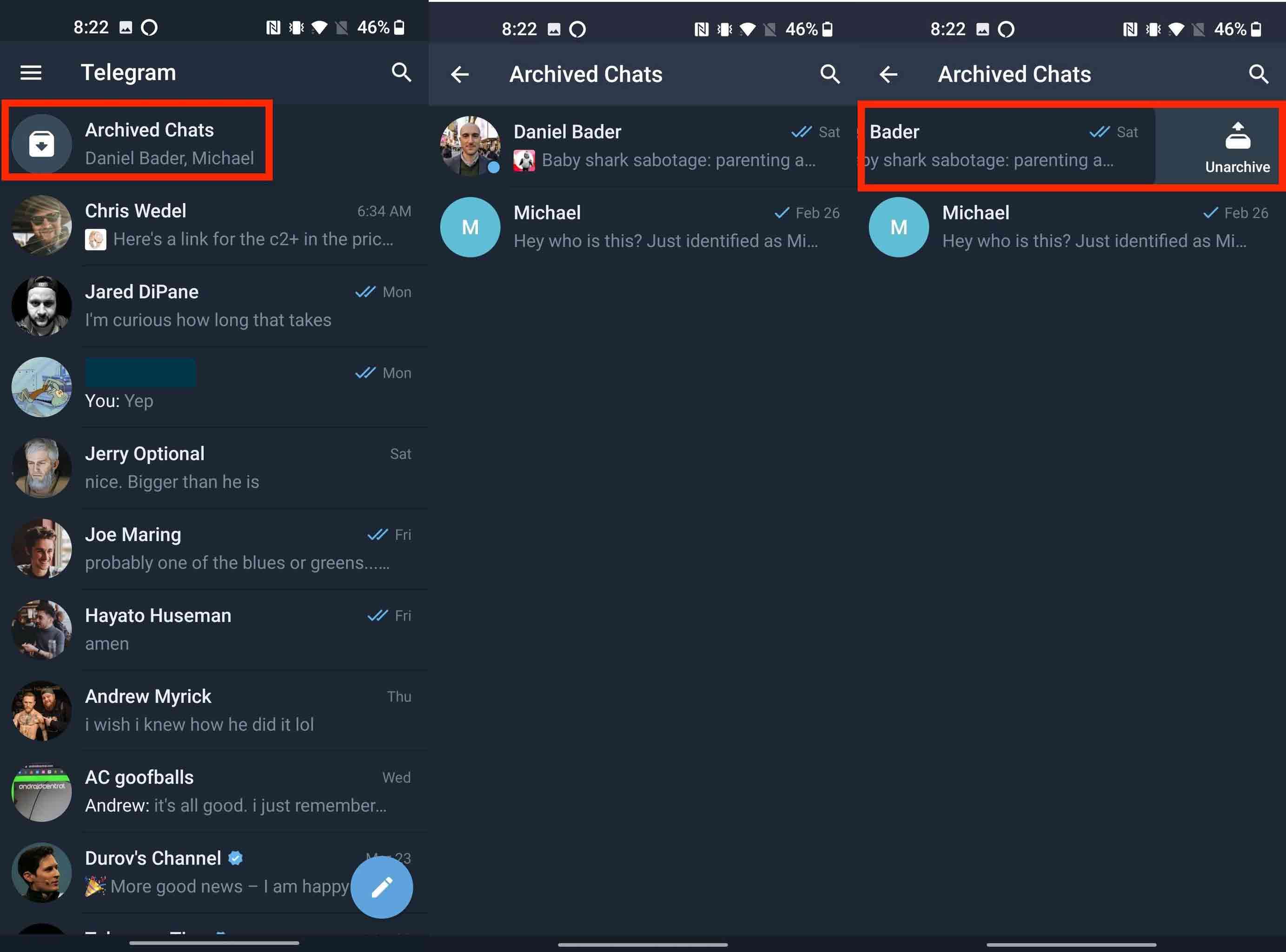Screen dimensions: 1286x952
Task: Expand AC goofballs group chat
Action: 215,790
